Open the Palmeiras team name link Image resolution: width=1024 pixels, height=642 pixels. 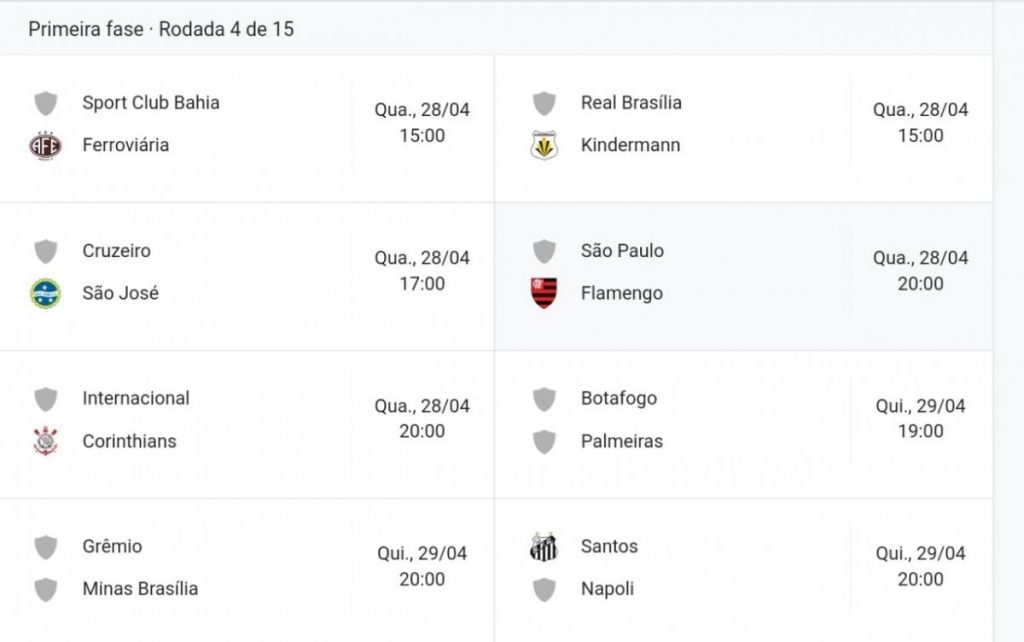click(x=621, y=441)
